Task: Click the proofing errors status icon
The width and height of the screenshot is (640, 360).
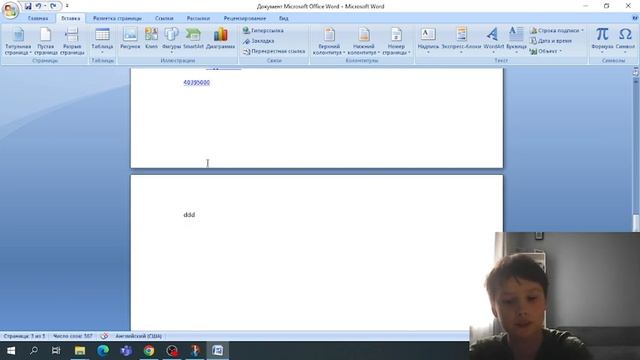Action: click(104, 336)
